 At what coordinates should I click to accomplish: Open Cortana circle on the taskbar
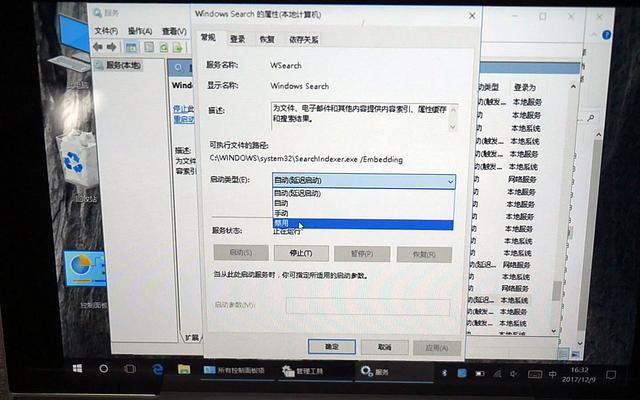pyautogui.click(x=104, y=369)
